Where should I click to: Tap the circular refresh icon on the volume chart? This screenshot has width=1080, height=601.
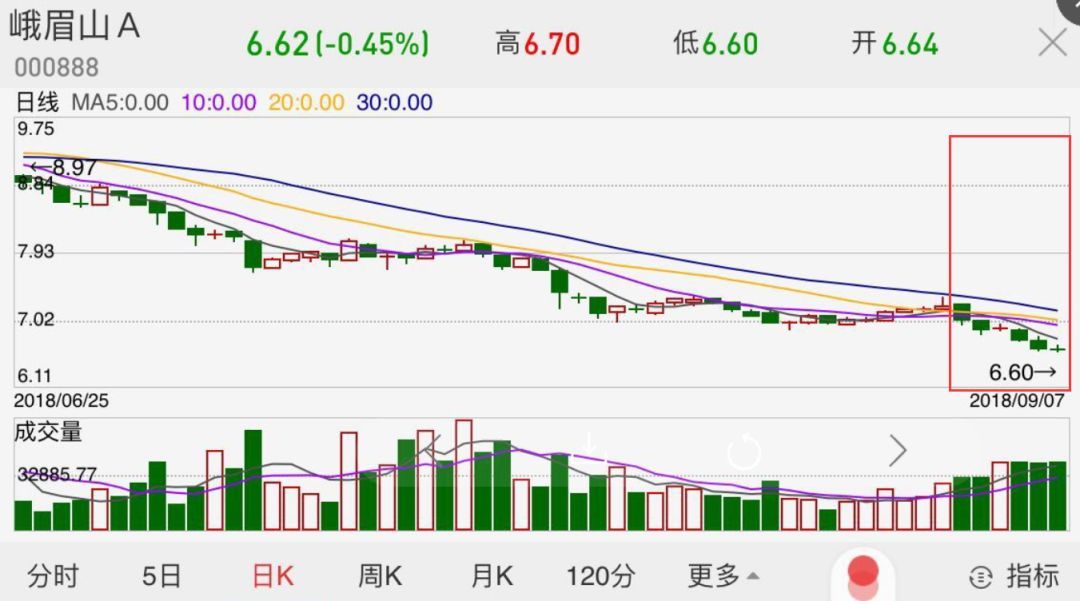point(744,452)
